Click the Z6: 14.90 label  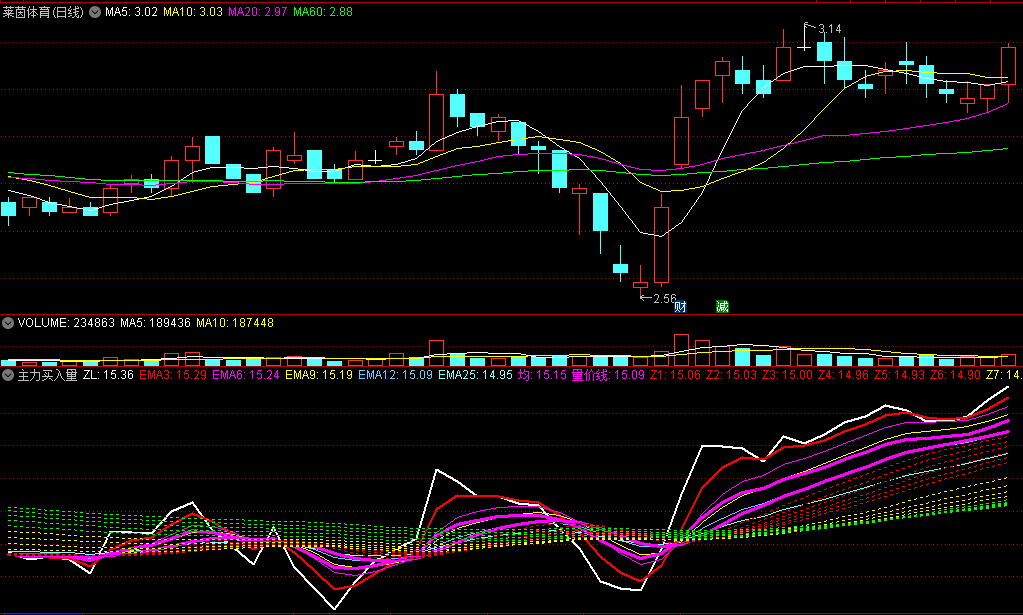tap(956, 375)
